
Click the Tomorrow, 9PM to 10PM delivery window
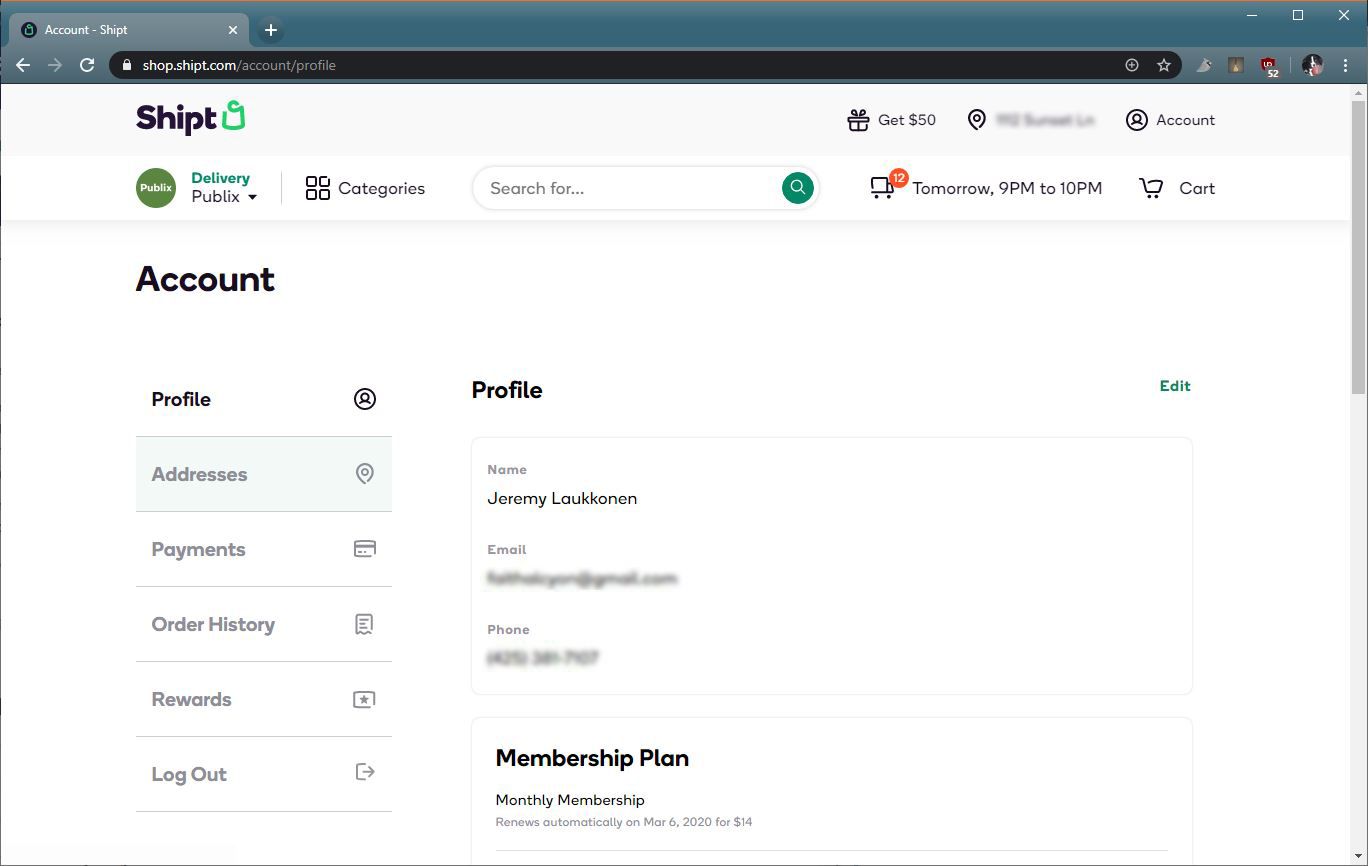1007,188
